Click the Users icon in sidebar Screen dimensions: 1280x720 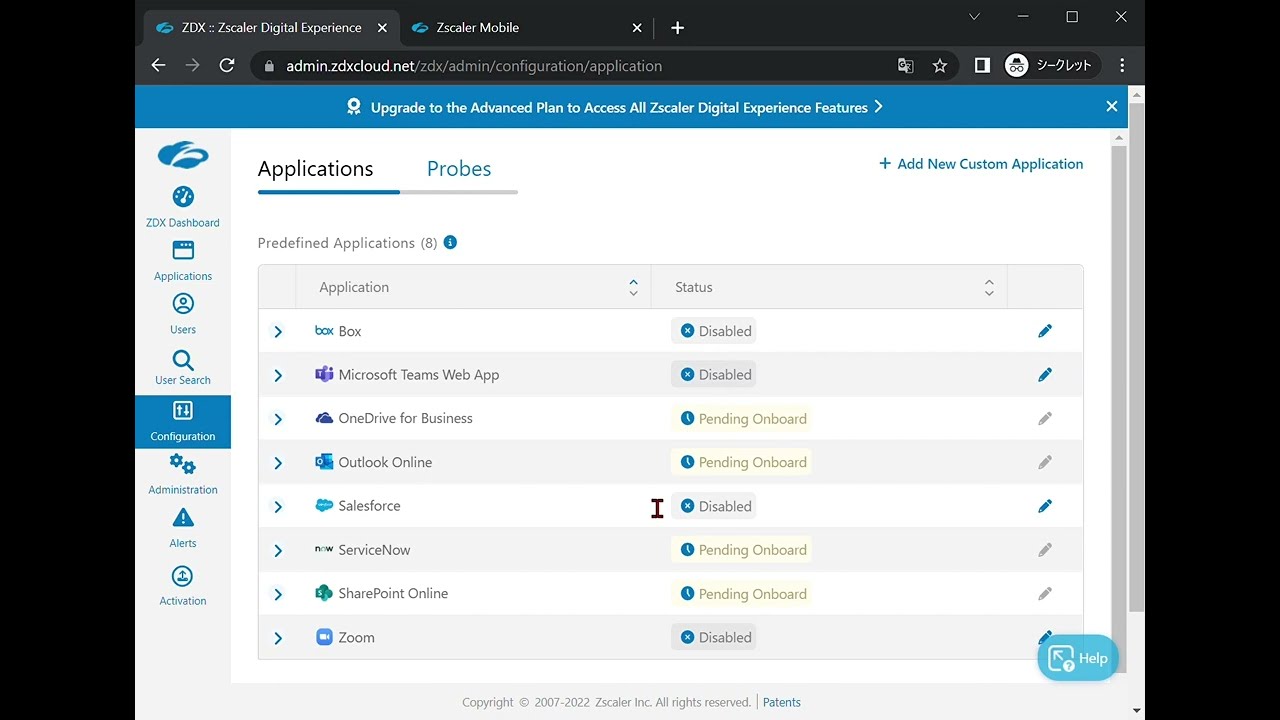click(183, 304)
